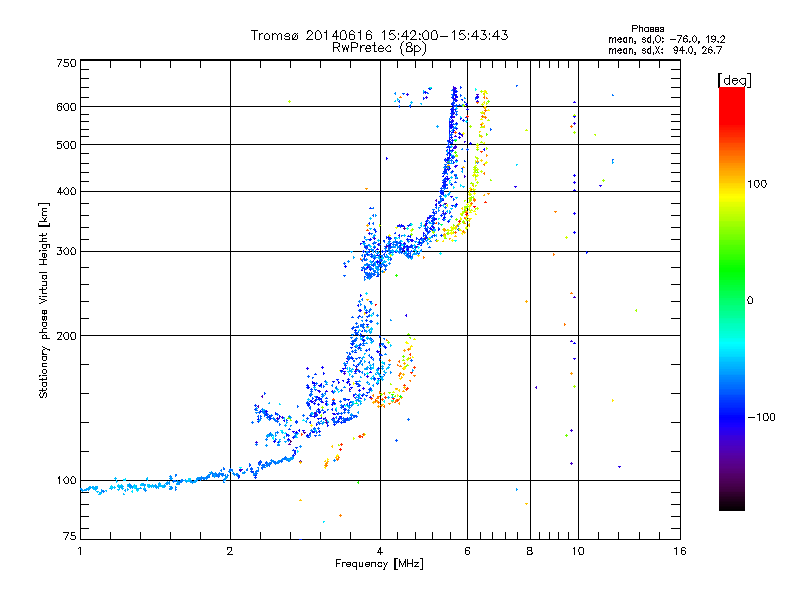Click the 'mean, sd,O: -76.0, 19.2' line
This screenshot has height=600, width=800.
[x=666, y=39]
